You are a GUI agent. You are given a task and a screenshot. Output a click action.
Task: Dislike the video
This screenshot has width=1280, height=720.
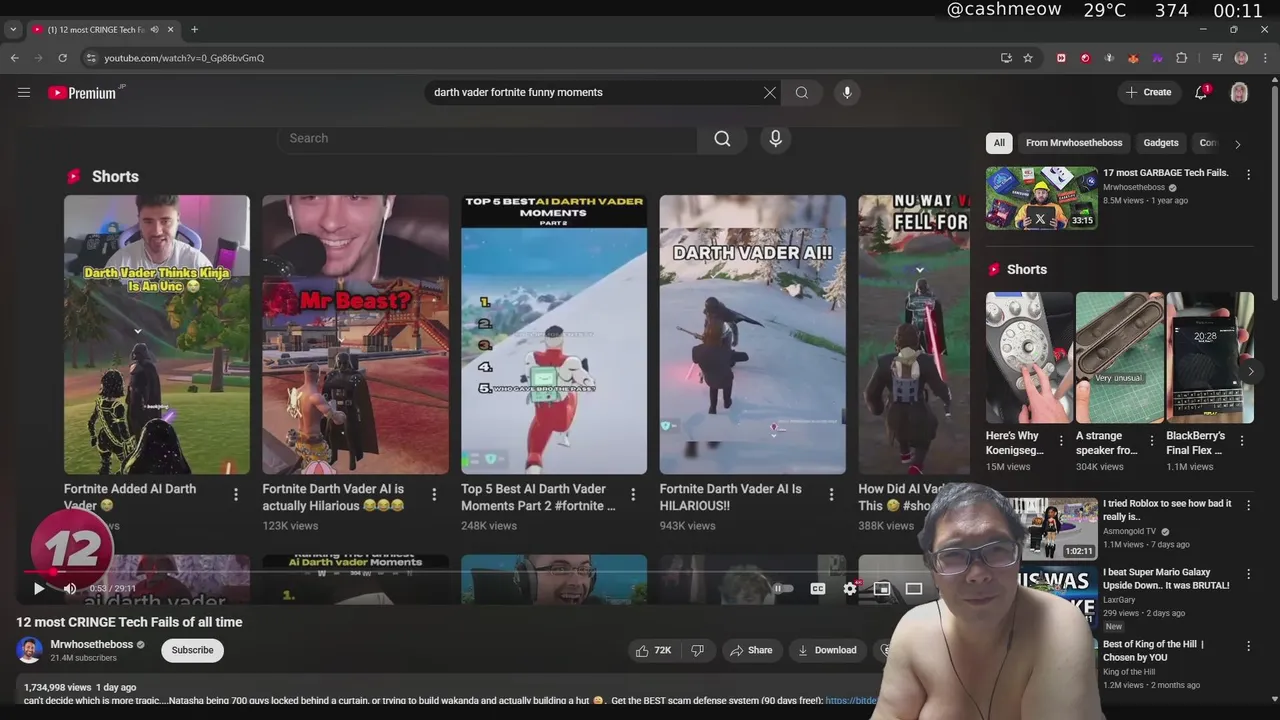pyautogui.click(x=697, y=650)
